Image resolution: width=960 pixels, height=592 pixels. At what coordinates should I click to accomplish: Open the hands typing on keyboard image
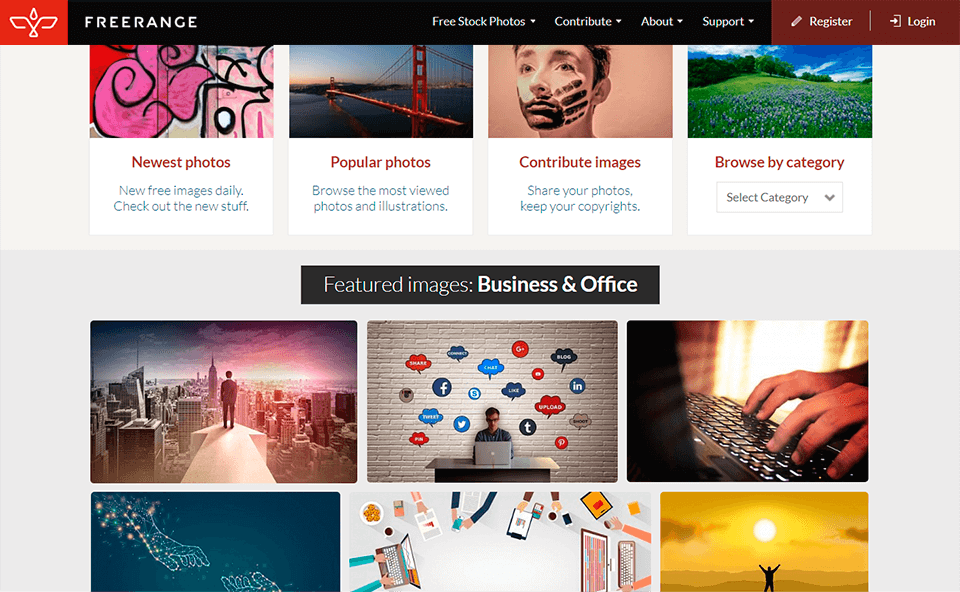point(748,402)
